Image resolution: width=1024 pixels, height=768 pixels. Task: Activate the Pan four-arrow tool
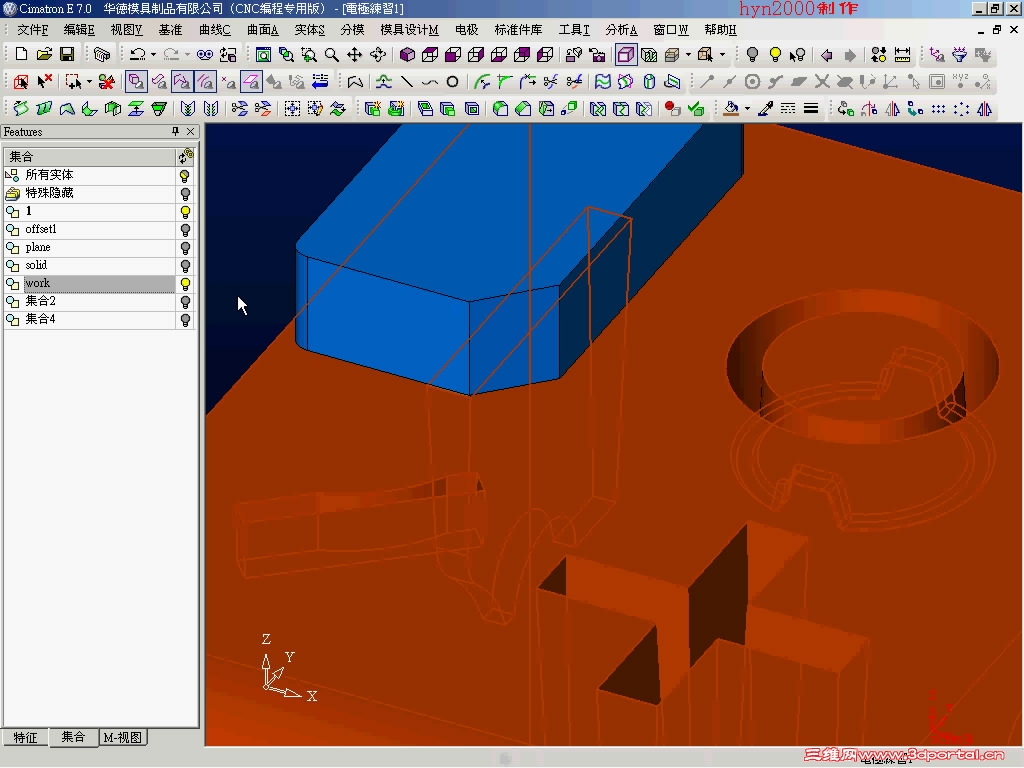355,55
